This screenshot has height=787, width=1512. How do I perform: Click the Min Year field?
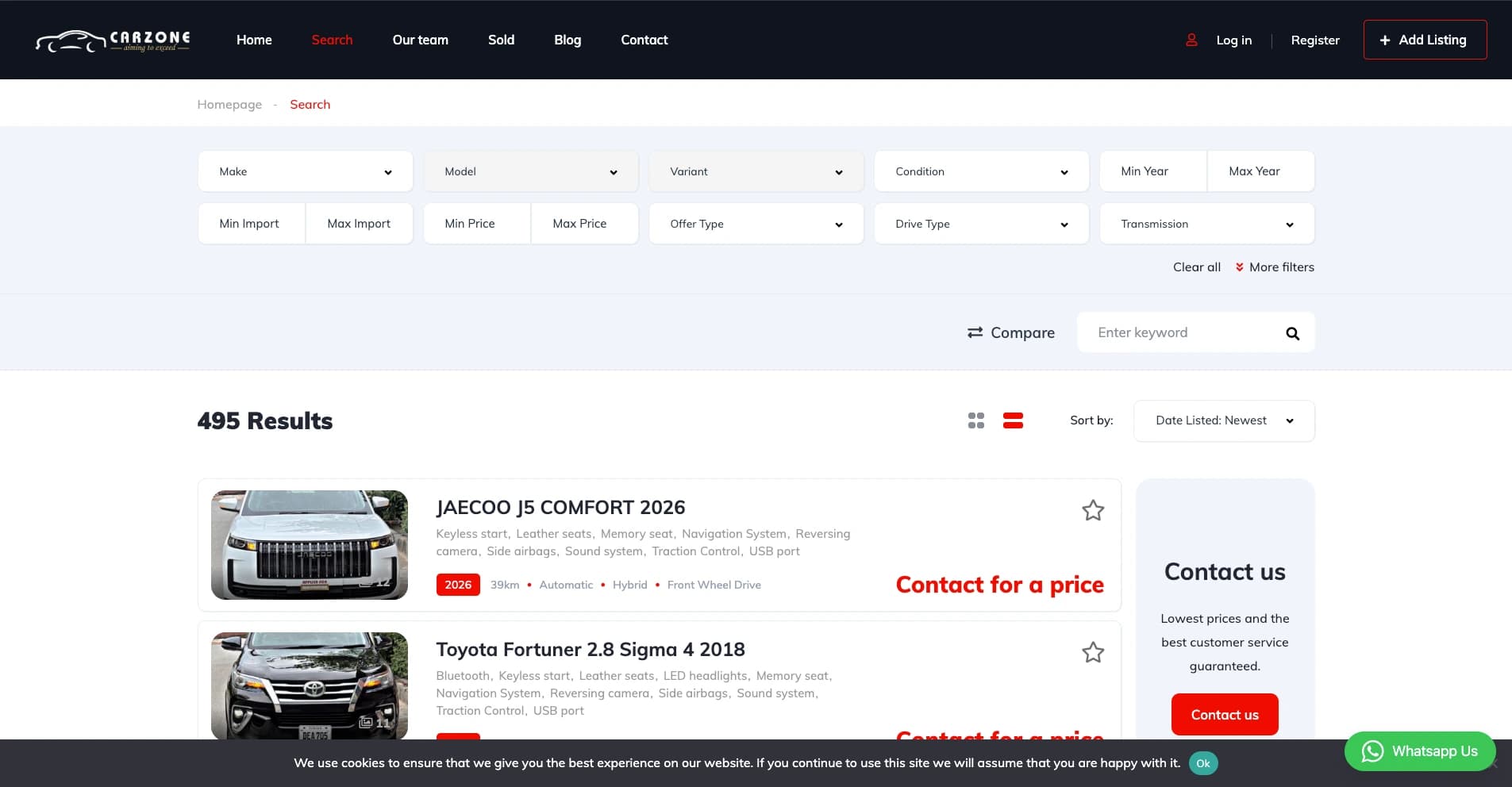(x=1153, y=171)
